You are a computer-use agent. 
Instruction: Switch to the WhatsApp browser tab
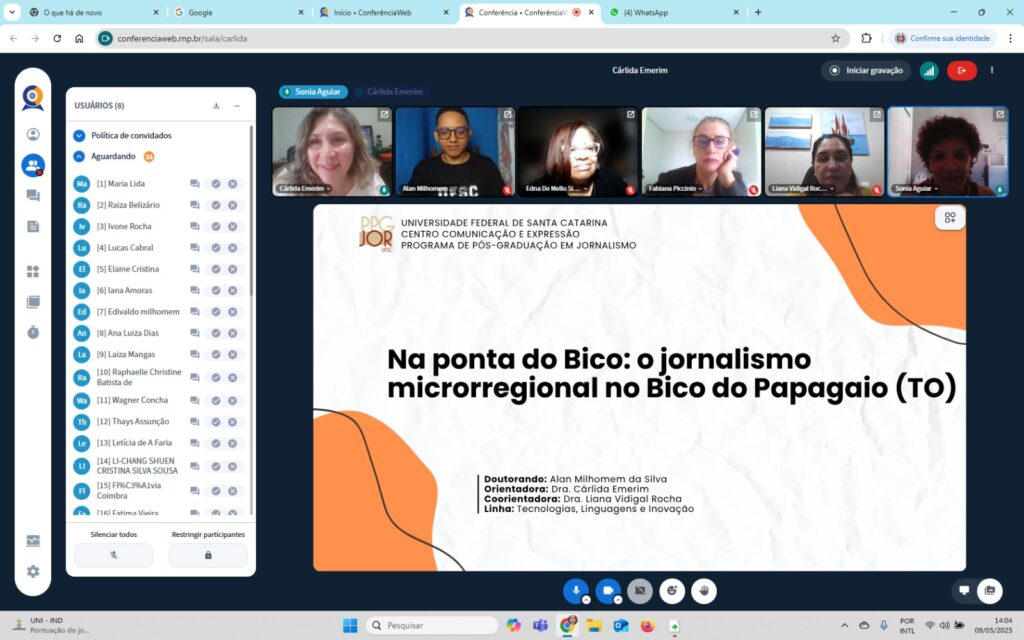click(x=675, y=12)
